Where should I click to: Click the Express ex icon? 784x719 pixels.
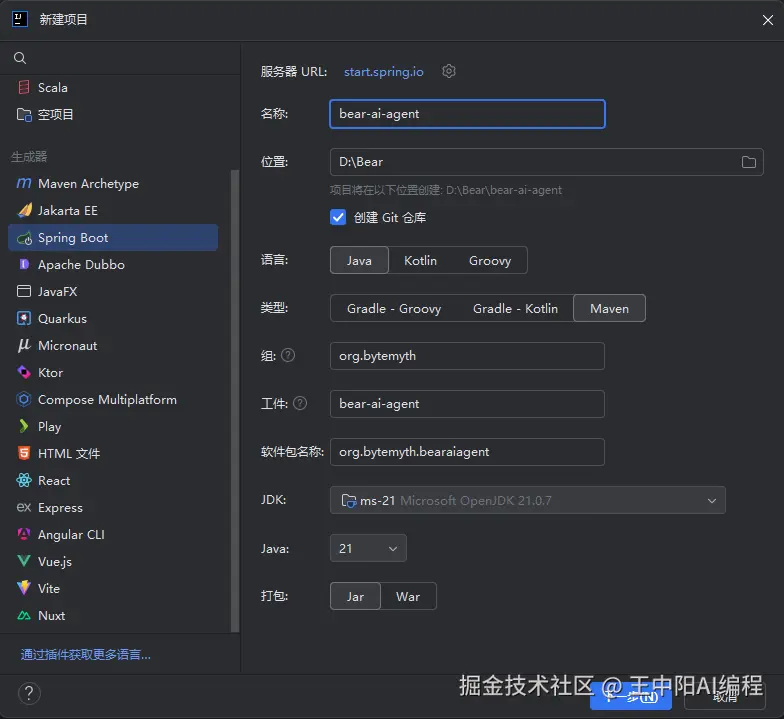click(x=24, y=508)
